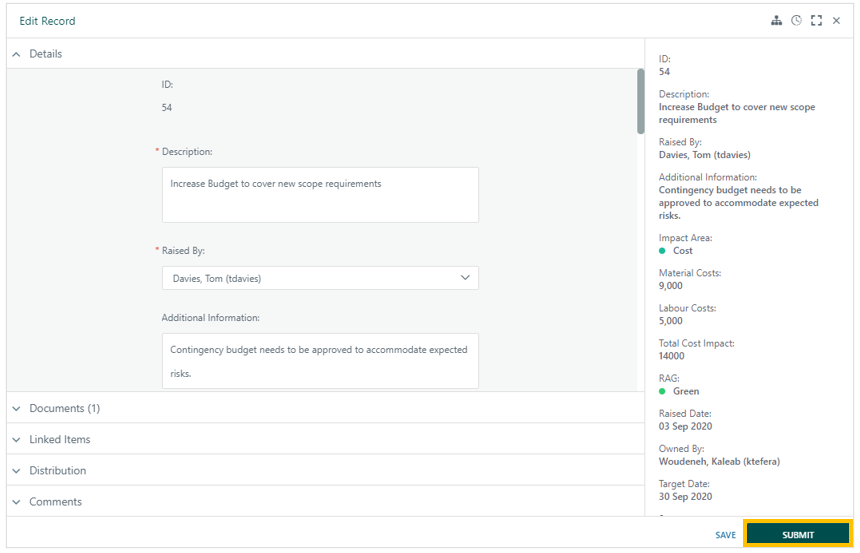Expand the Linked Items section

click(325, 439)
